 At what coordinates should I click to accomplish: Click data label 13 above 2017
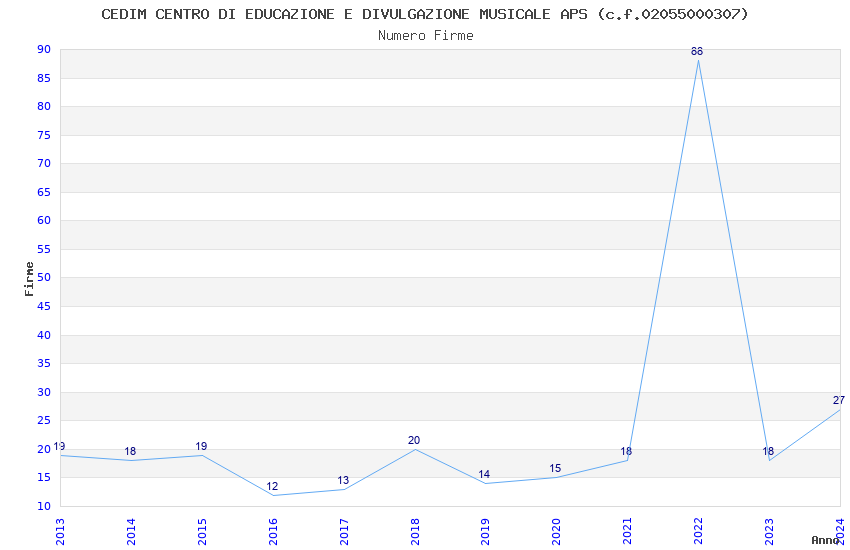tap(343, 480)
